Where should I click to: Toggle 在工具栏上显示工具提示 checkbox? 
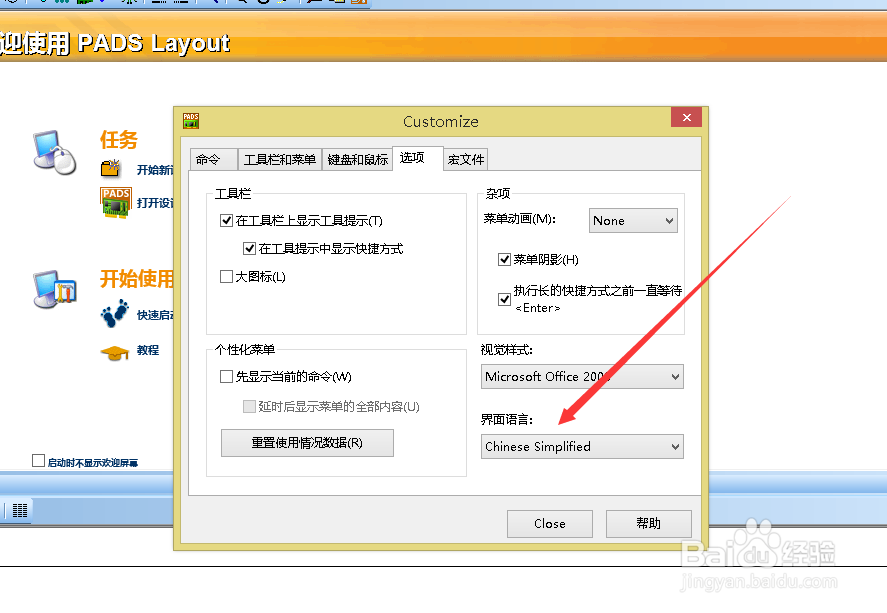coord(226,221)
